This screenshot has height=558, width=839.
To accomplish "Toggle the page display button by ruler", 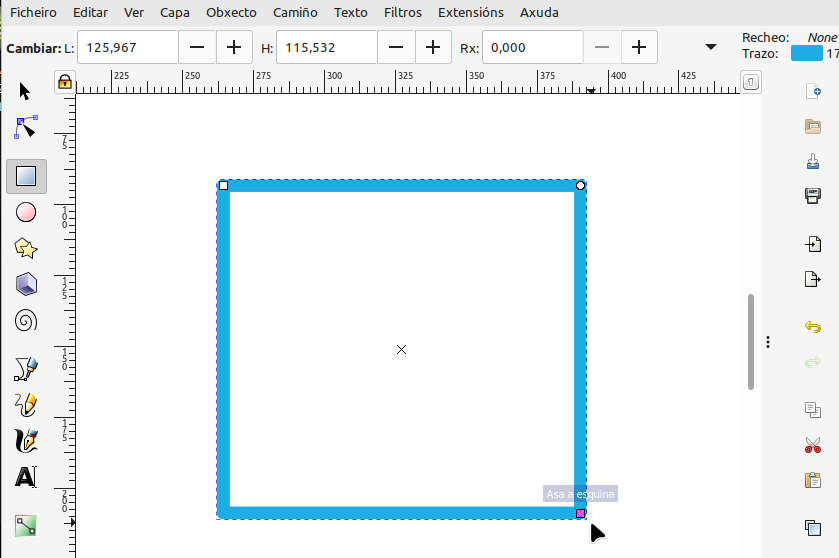I will pos(751,82).
